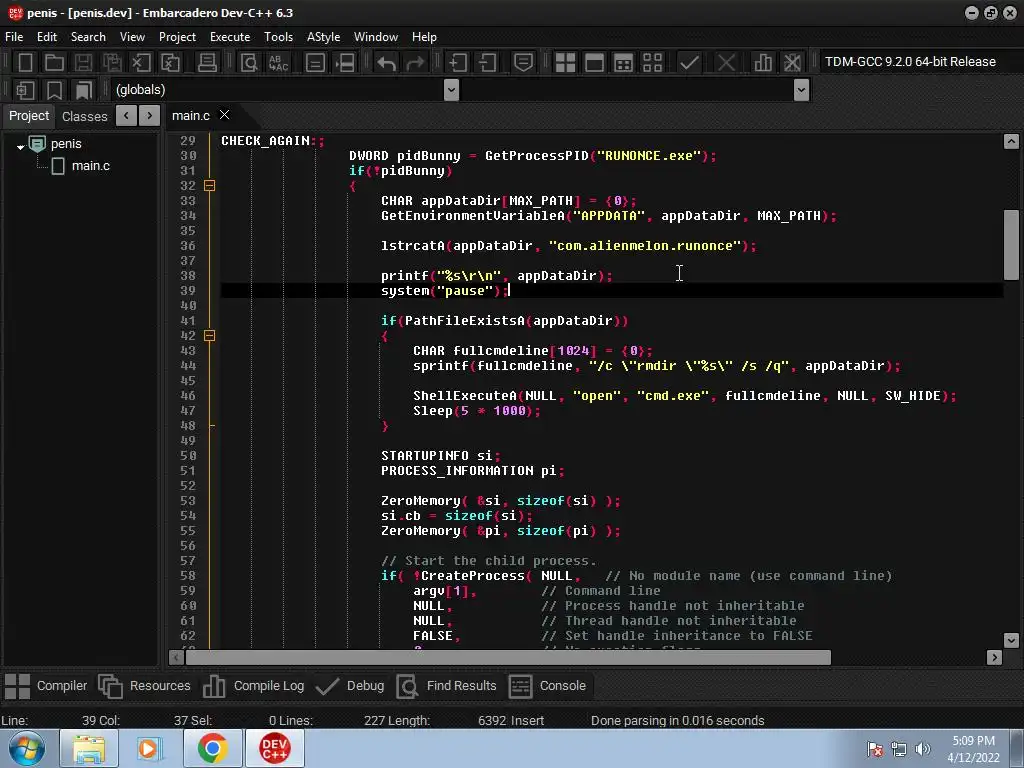Click the editor scroll-down arrow

[x=1011, y=640]
